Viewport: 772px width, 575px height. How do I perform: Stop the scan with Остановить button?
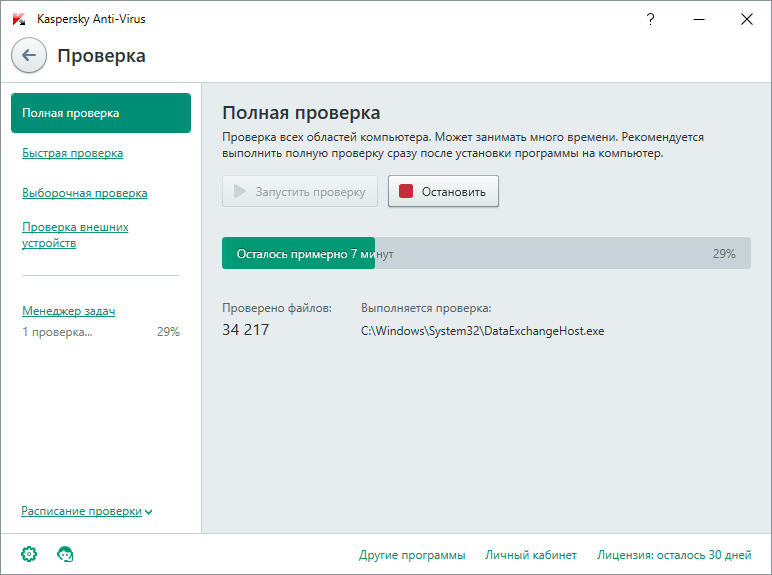coord(443,191)
